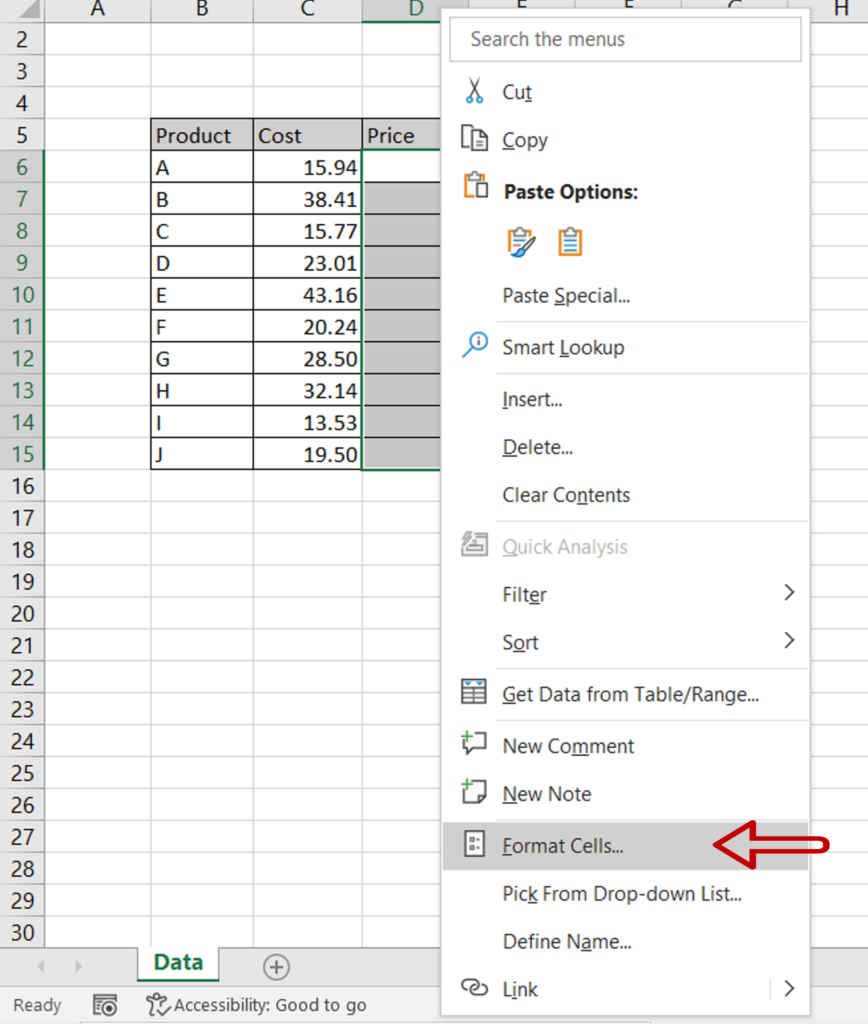Select column A header
The width and height of the screenshot is (868, 1024).
[x=97, y=10]
